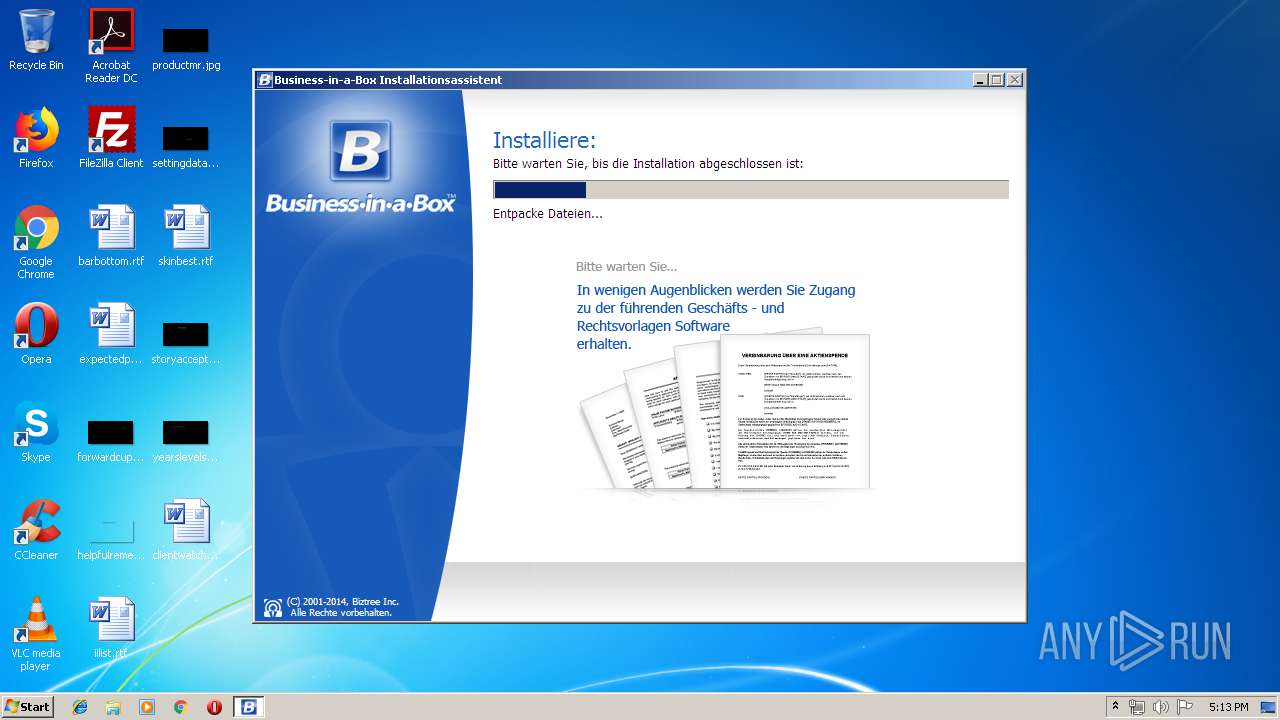
Task: Click the 'Installiere:' heading
Action: coord(544,141)
